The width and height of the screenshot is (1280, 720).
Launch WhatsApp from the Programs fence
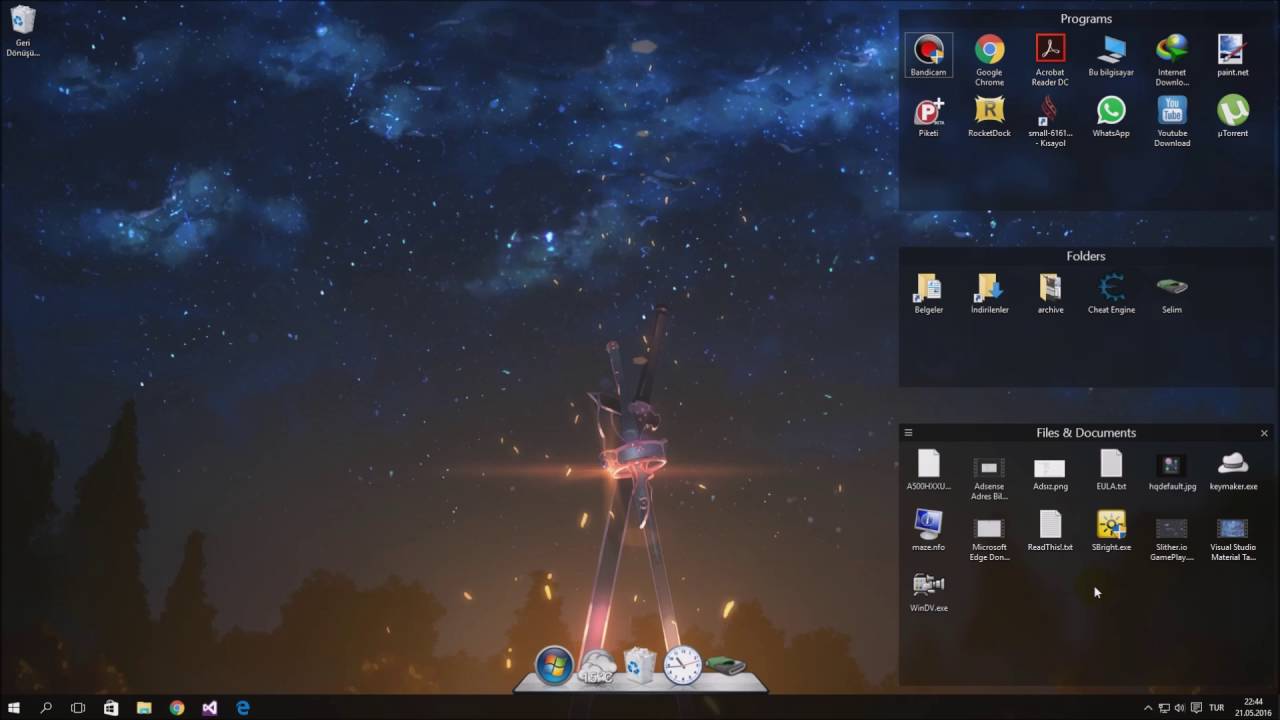pyautogui.click(x=1111, y=116)
